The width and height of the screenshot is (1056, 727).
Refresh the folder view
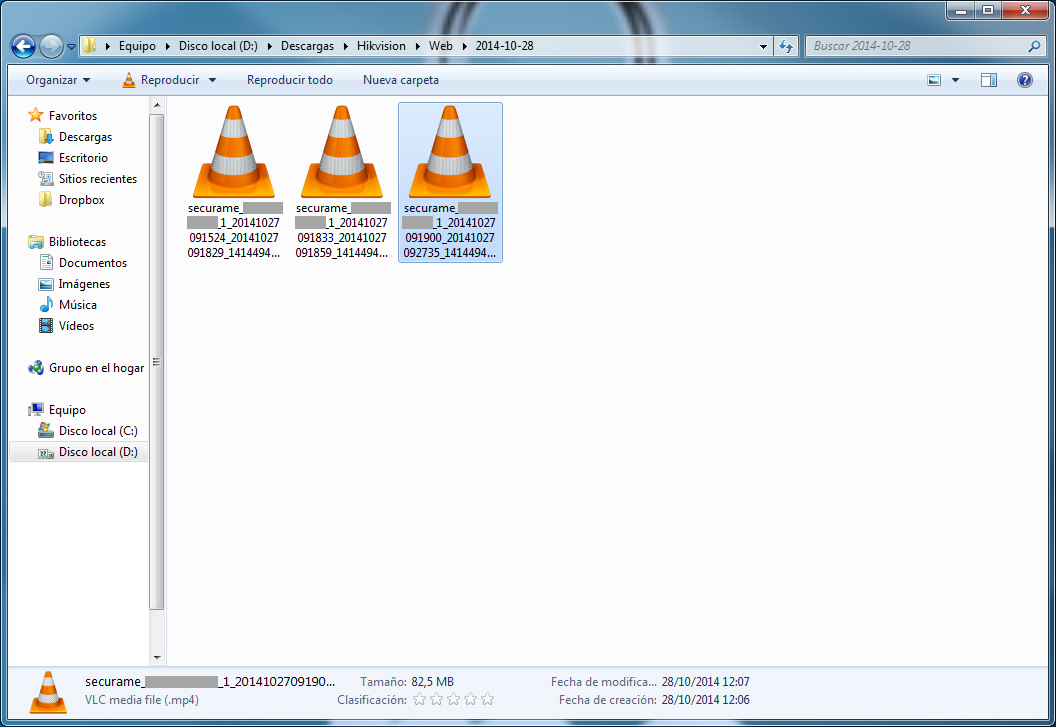click(786, 46)
